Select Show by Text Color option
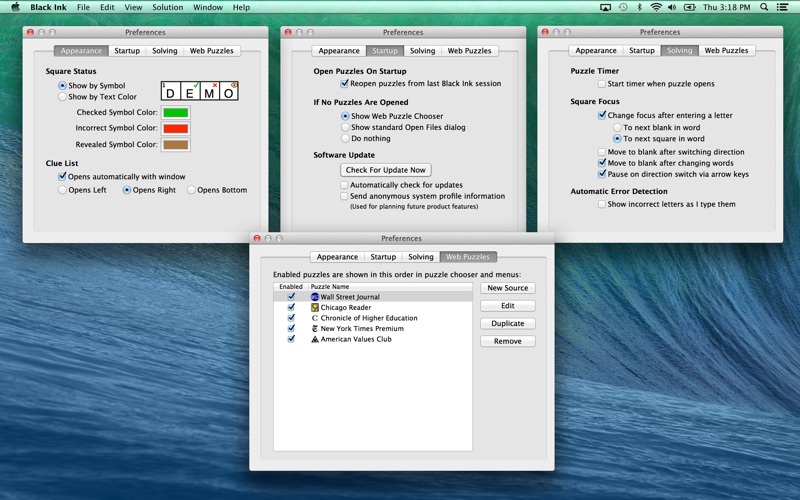800x500 pixels. click(63, 97)
